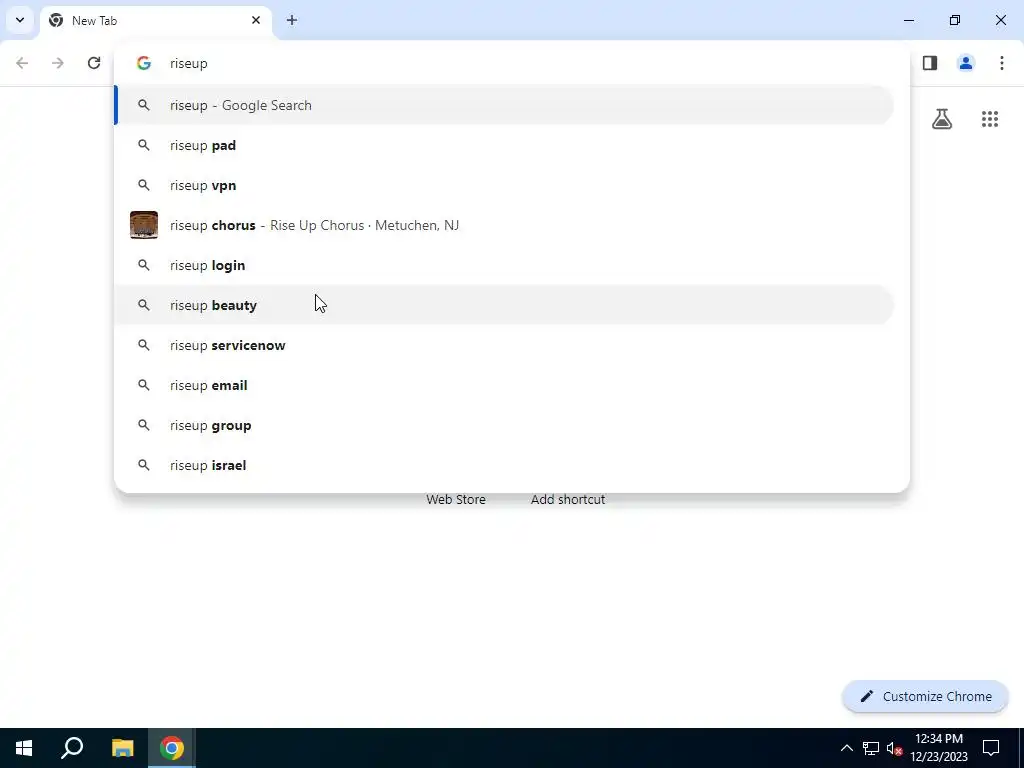Click the Rise Up Chorus thumbnail image
The height and width of the screenshot is (768, 1024).
[x=144, y=225]
